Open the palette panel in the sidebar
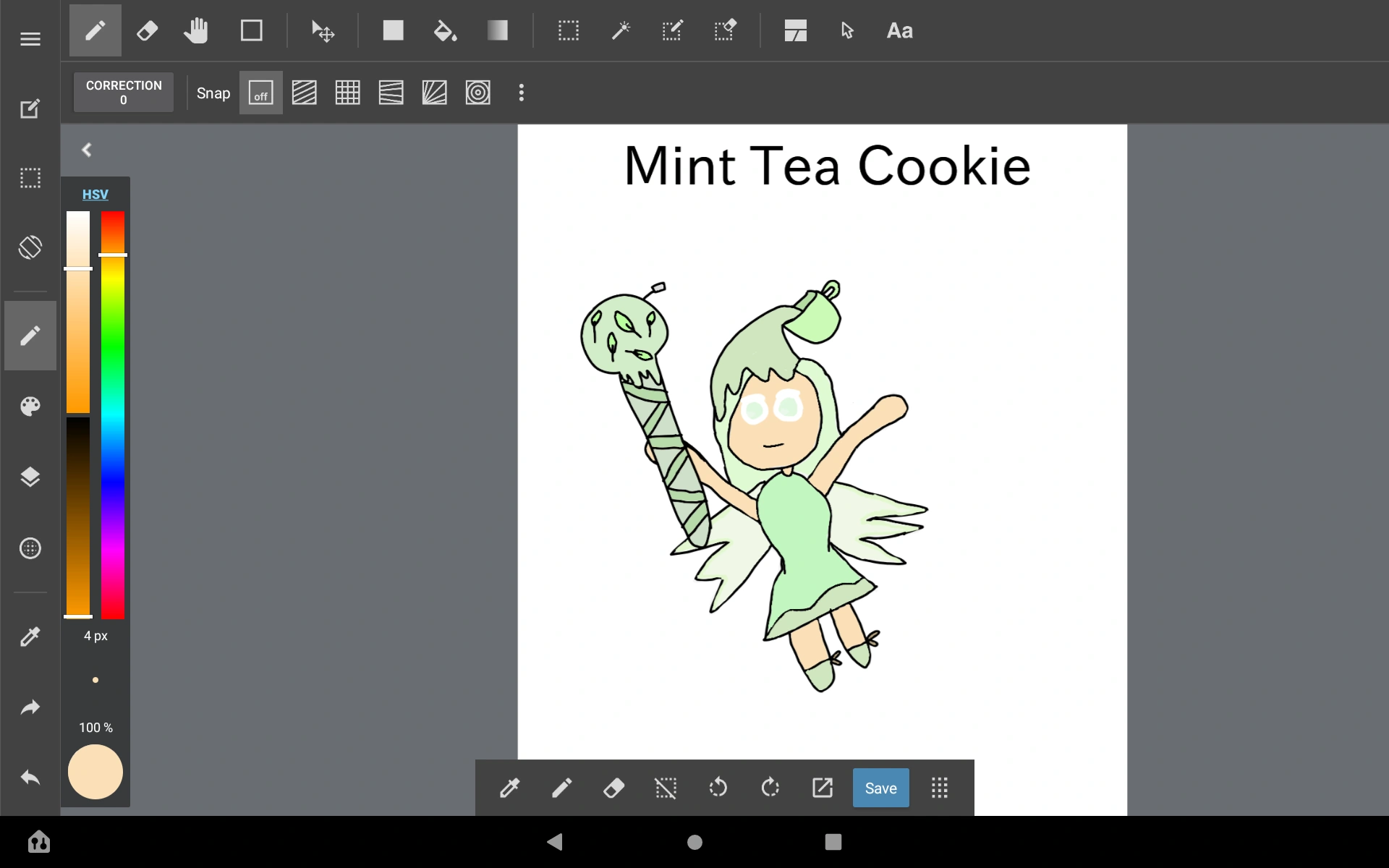This screenshot has width=1389, height=868. [x=30, y=406]
